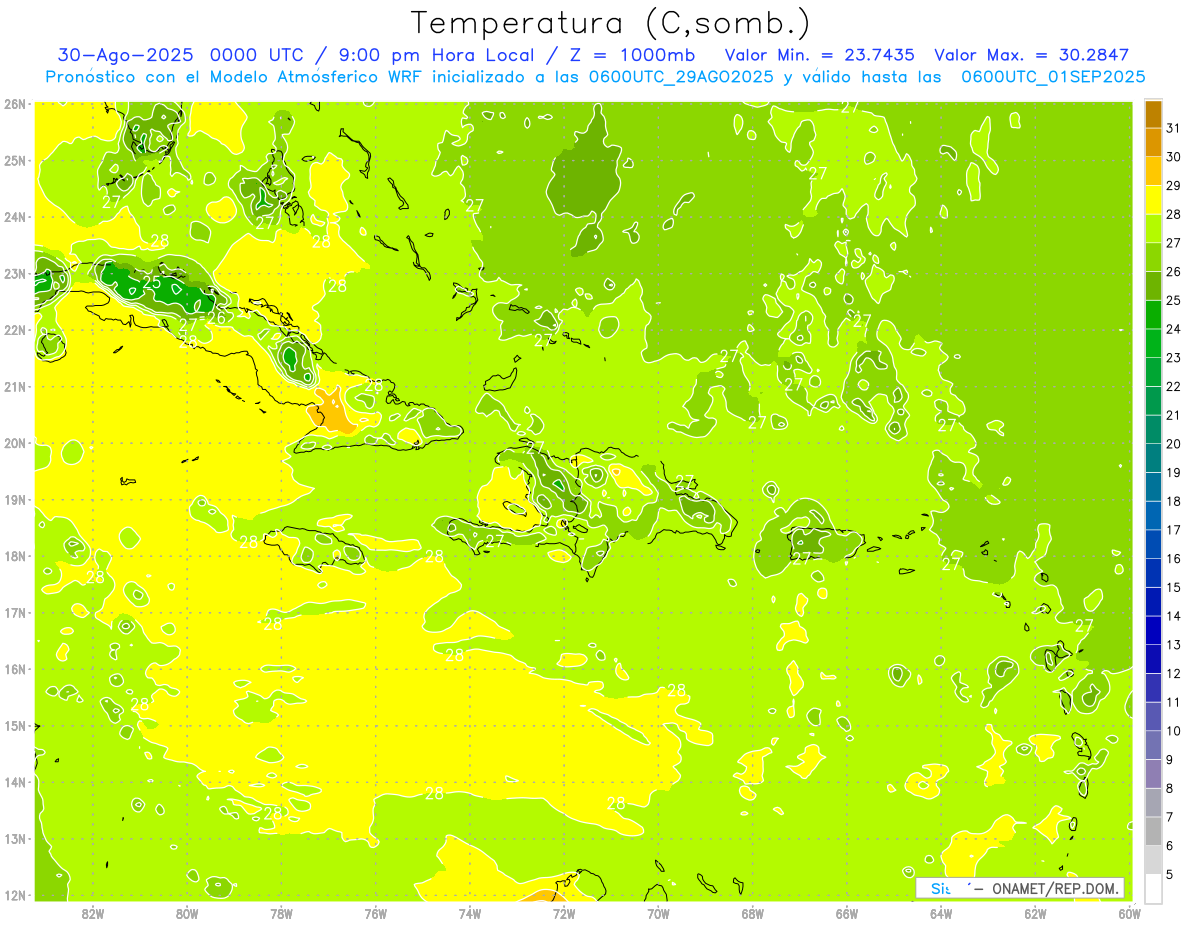Image resolution: width=1200 pixels, height=927 pixels.
Task: Click the '74W' longitude axis label
Action: 470,912
